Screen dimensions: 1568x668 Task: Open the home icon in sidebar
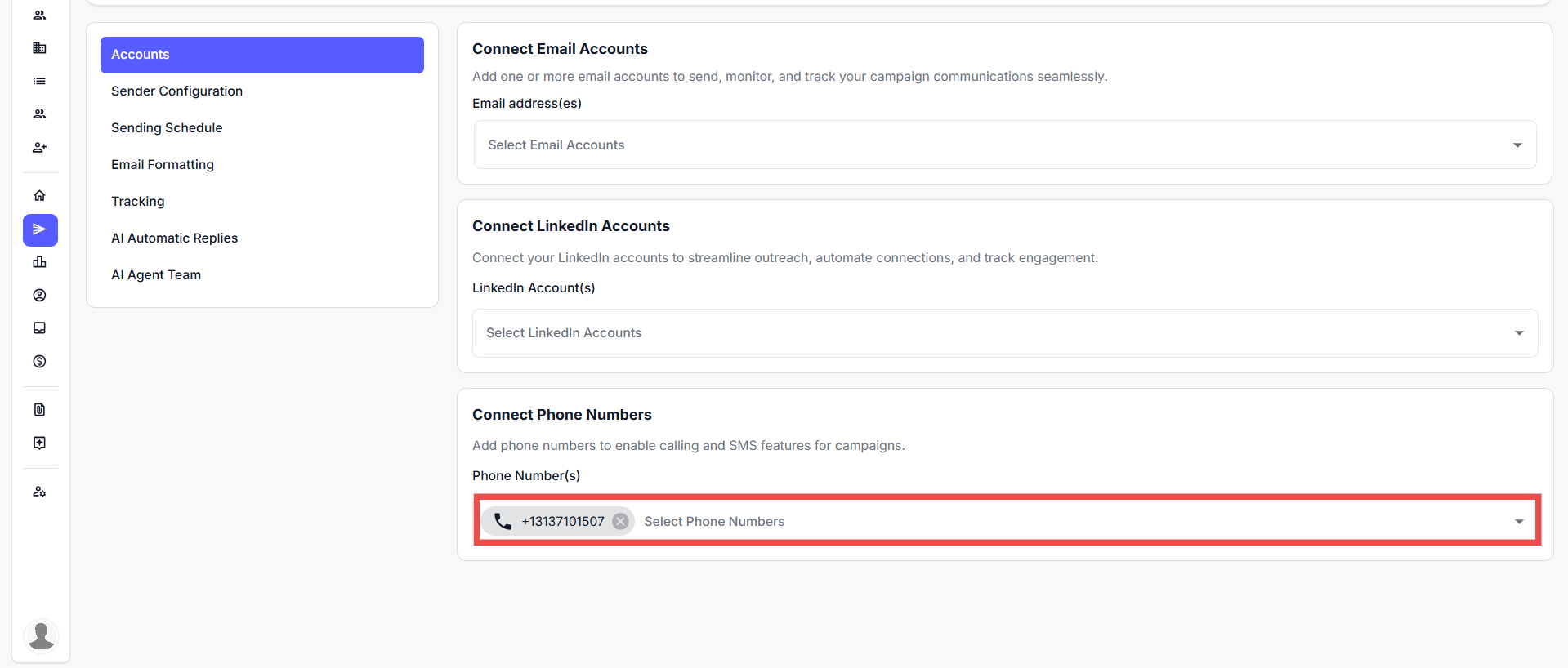click(39, 196)
